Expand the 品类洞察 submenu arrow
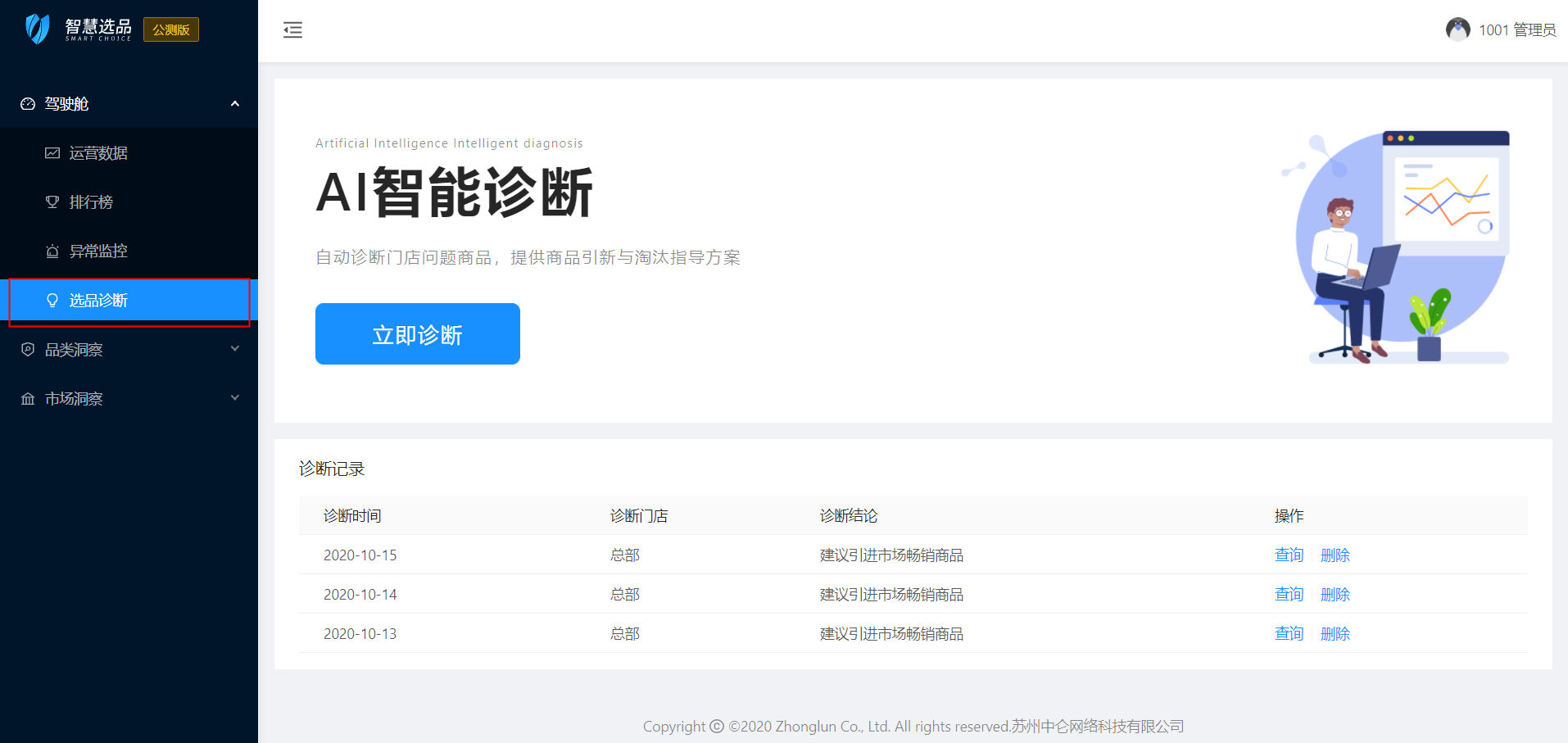 coord(235,349)
